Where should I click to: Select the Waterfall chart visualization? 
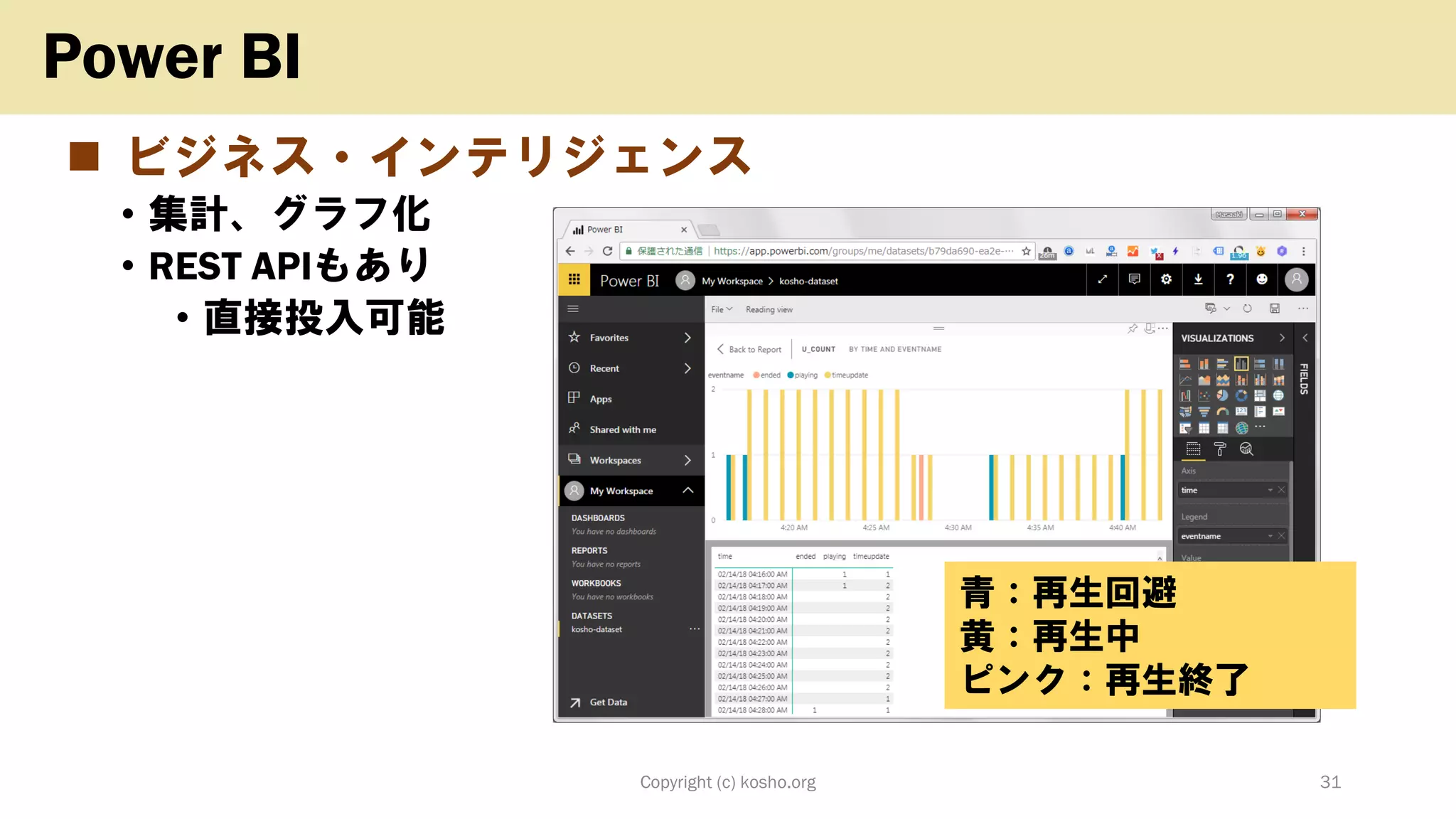1185,395
